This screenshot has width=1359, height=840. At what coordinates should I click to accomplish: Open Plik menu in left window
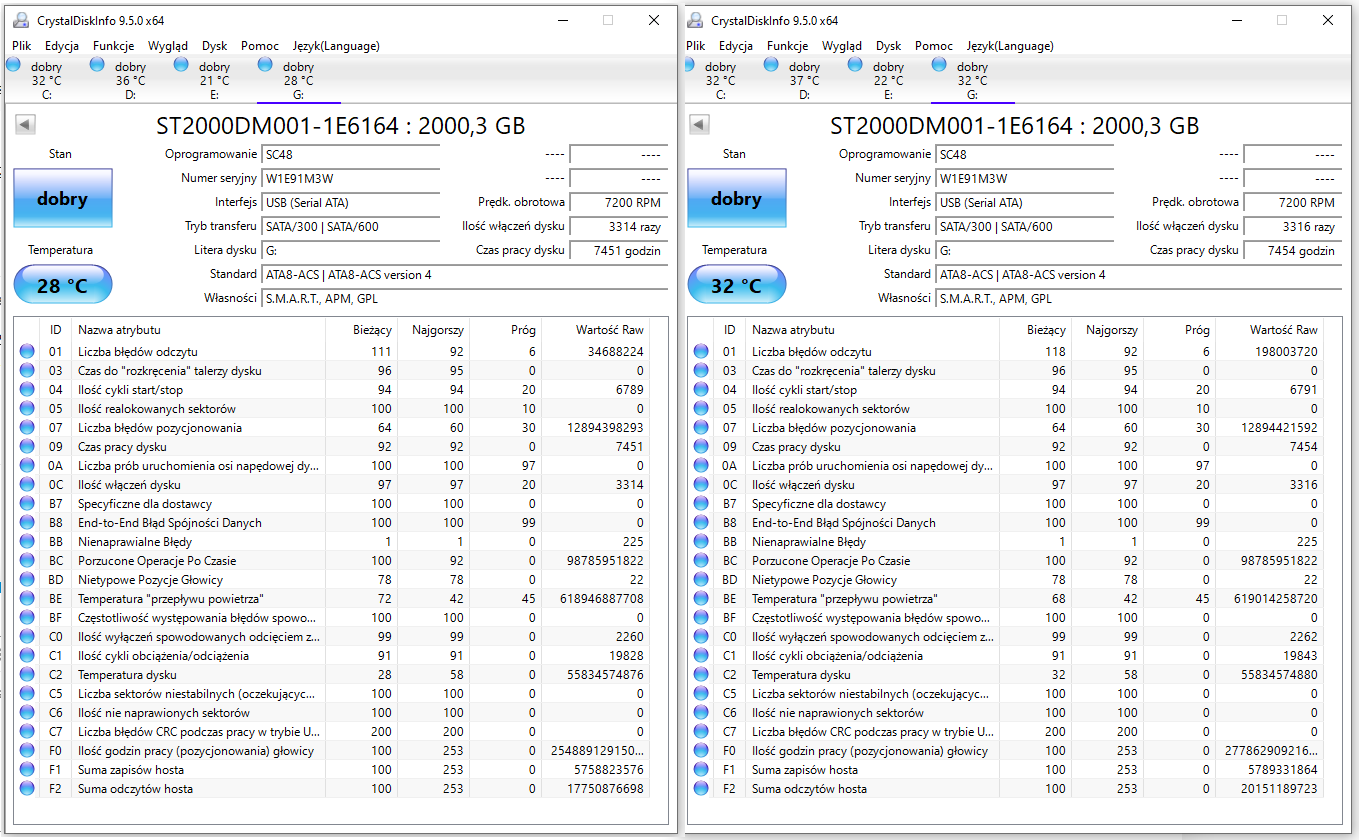coord(22,46)
